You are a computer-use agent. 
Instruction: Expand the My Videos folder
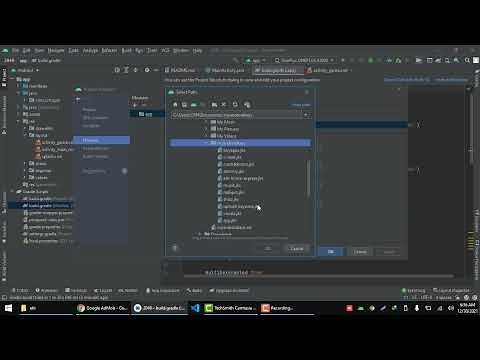coord(206,136)
